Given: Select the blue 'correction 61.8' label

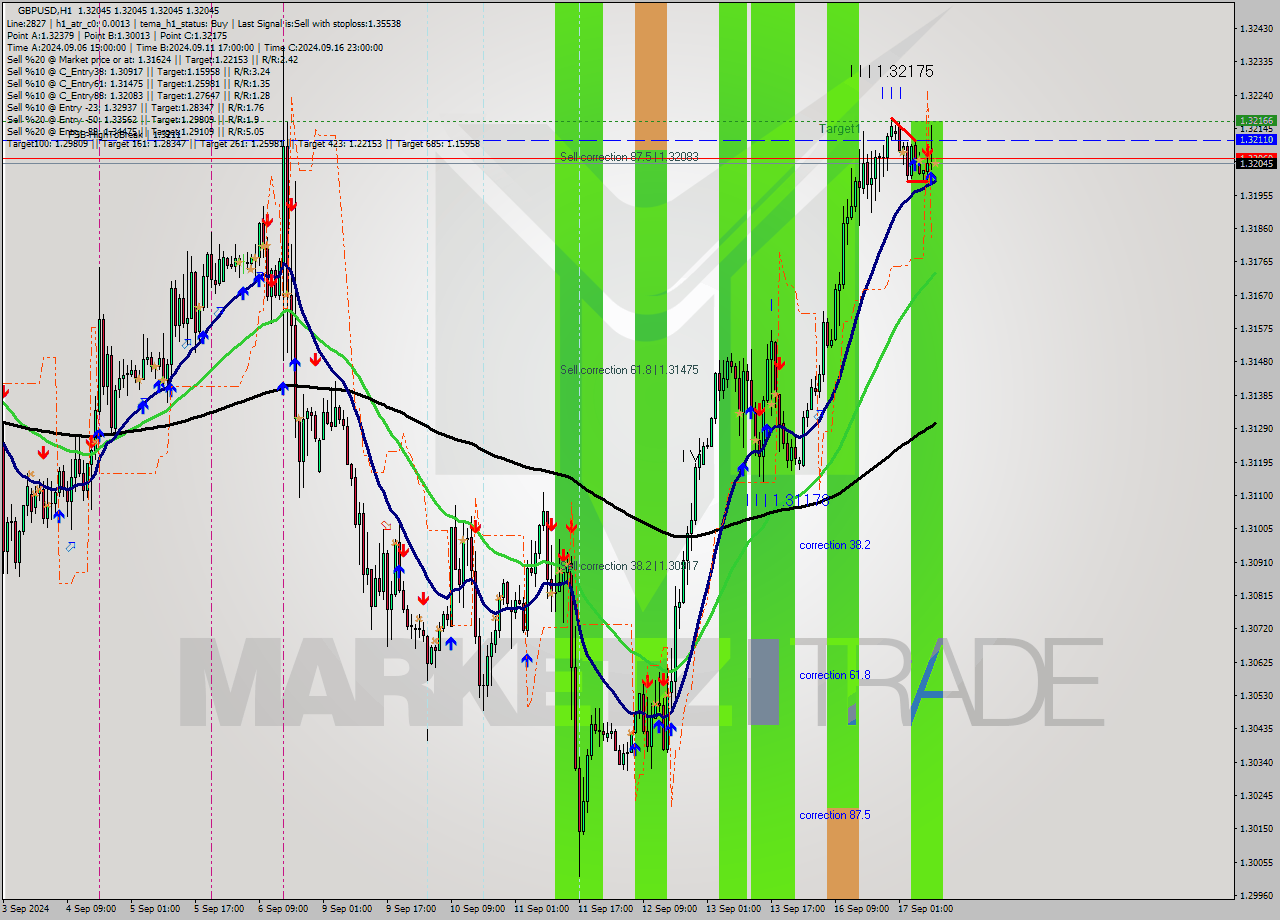Looking at the screenshot, I should pyautogui.click(x=835, y=675).
